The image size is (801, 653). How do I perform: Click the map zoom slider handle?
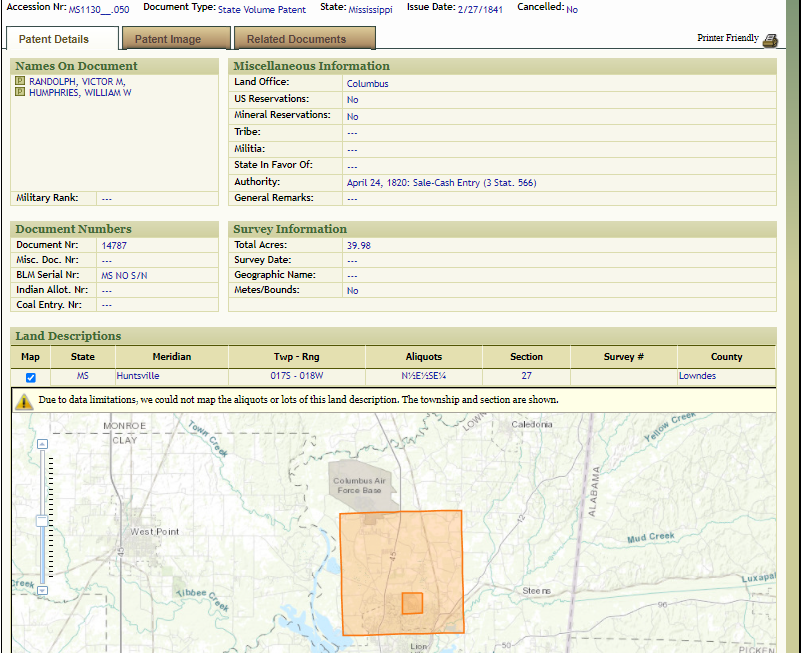pyautogui.click(x=42, y=520)
